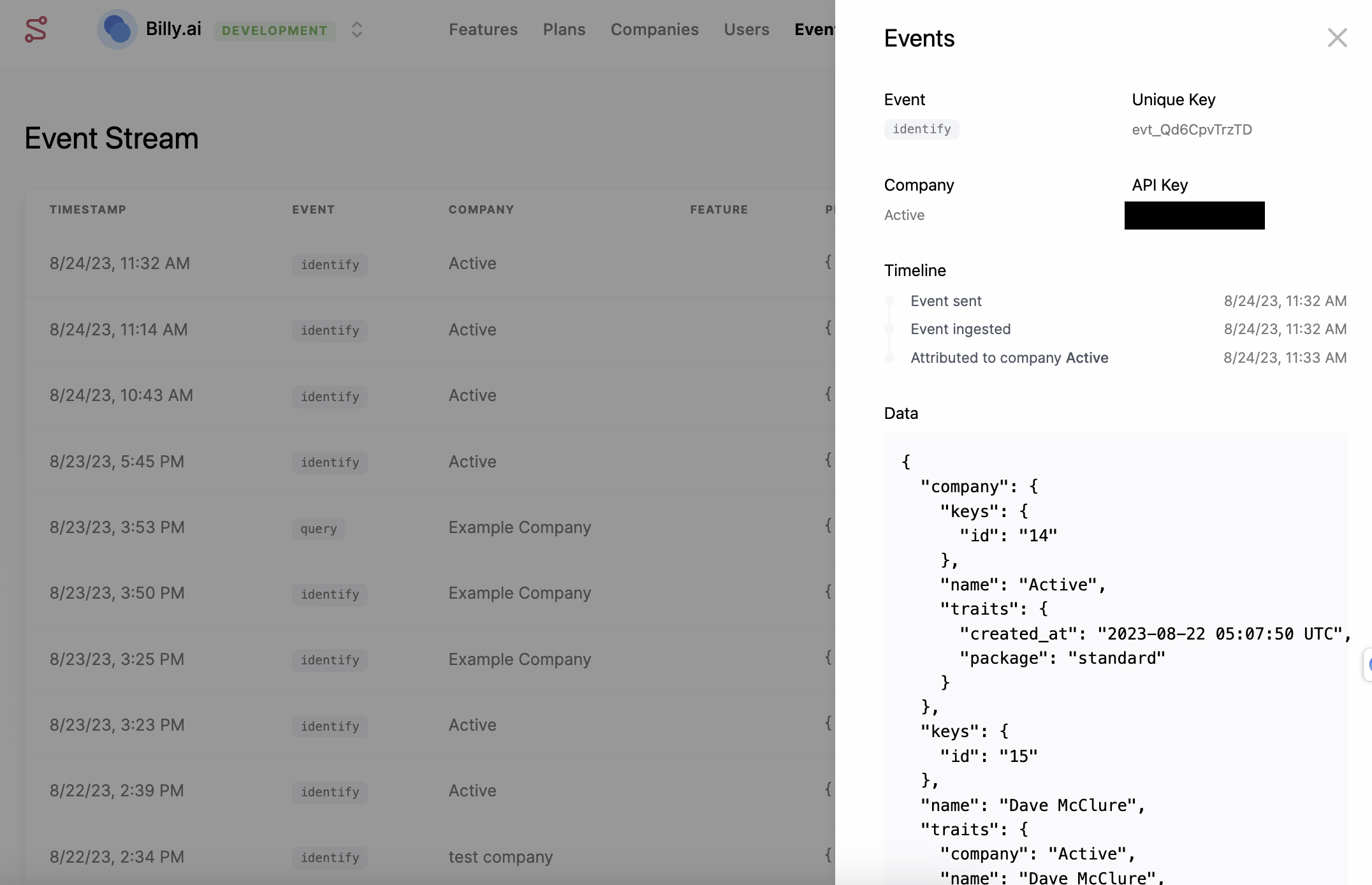The height and width of the screenshot is (885, 1372).
Task: Click the evt_Qd6CpvTrzTD unique key
Action: 1191,130
